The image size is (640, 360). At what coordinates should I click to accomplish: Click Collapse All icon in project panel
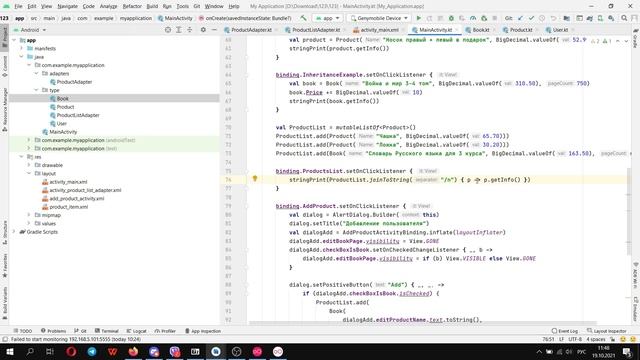point(190,30)
